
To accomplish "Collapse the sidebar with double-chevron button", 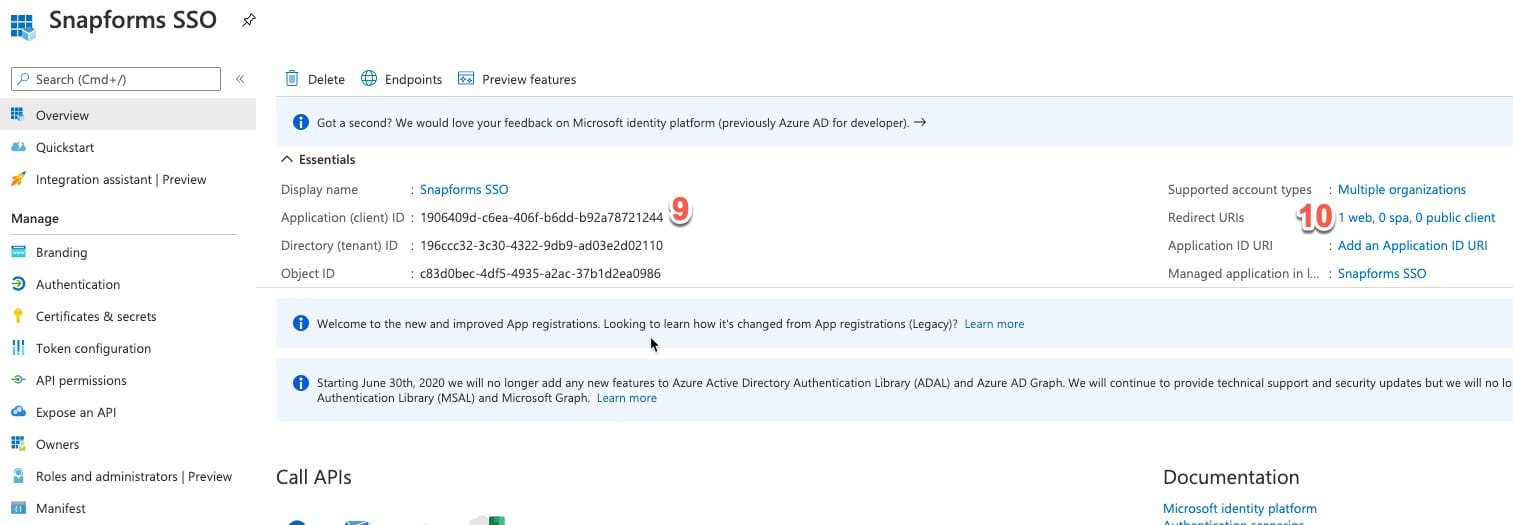I will point(240,79).
